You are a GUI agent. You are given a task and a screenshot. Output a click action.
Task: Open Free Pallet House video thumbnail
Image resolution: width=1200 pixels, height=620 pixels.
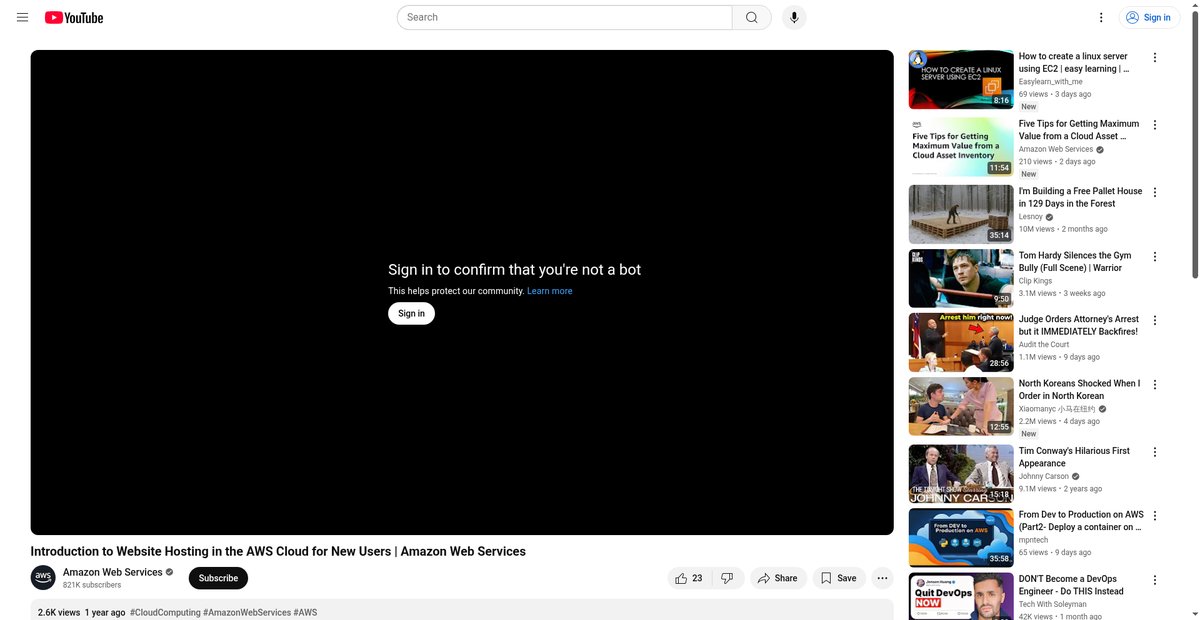tap(961, 214)
